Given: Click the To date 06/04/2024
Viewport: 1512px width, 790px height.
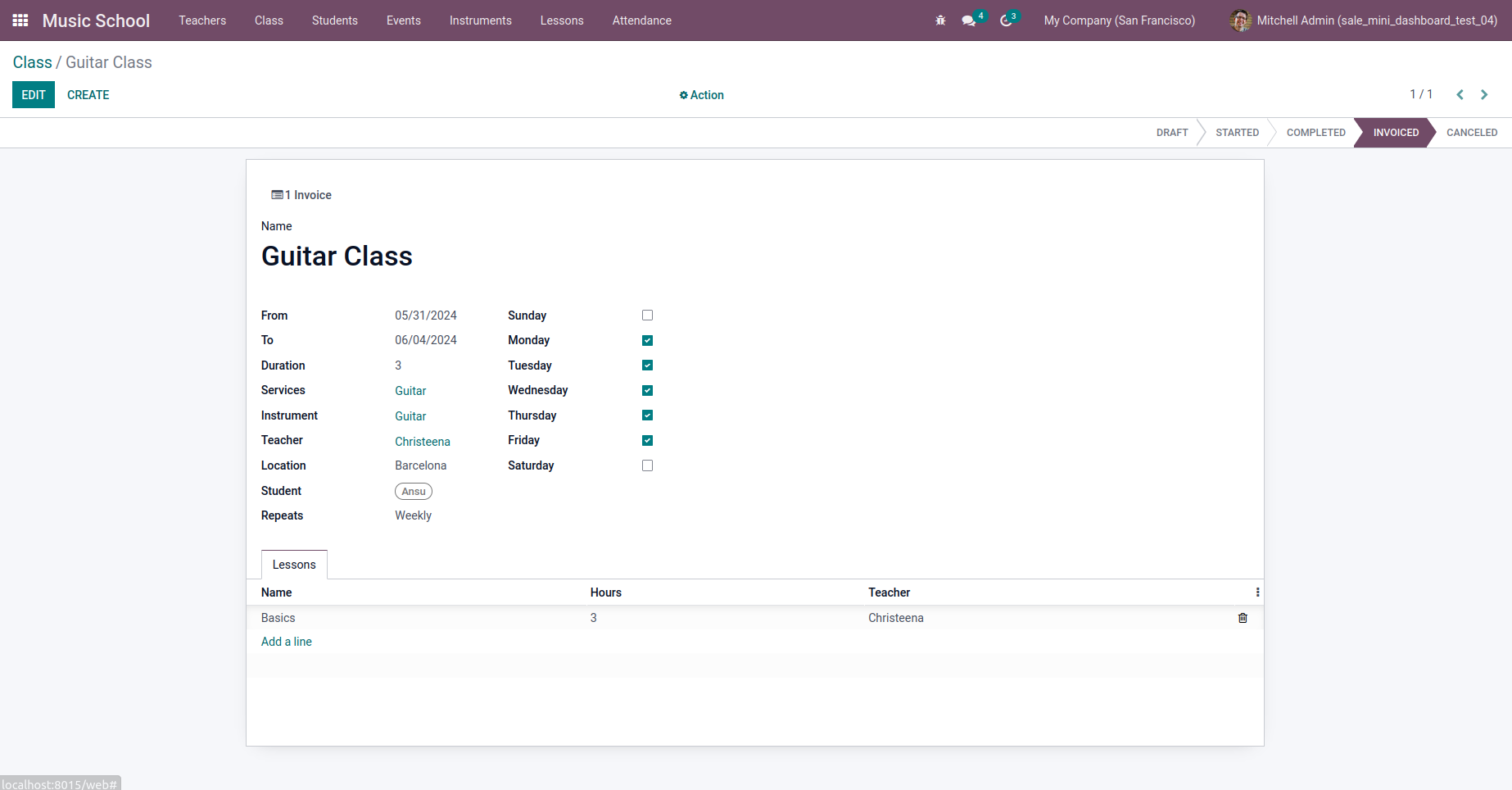Looking at the screenshot, I should [x=426, y=340].
